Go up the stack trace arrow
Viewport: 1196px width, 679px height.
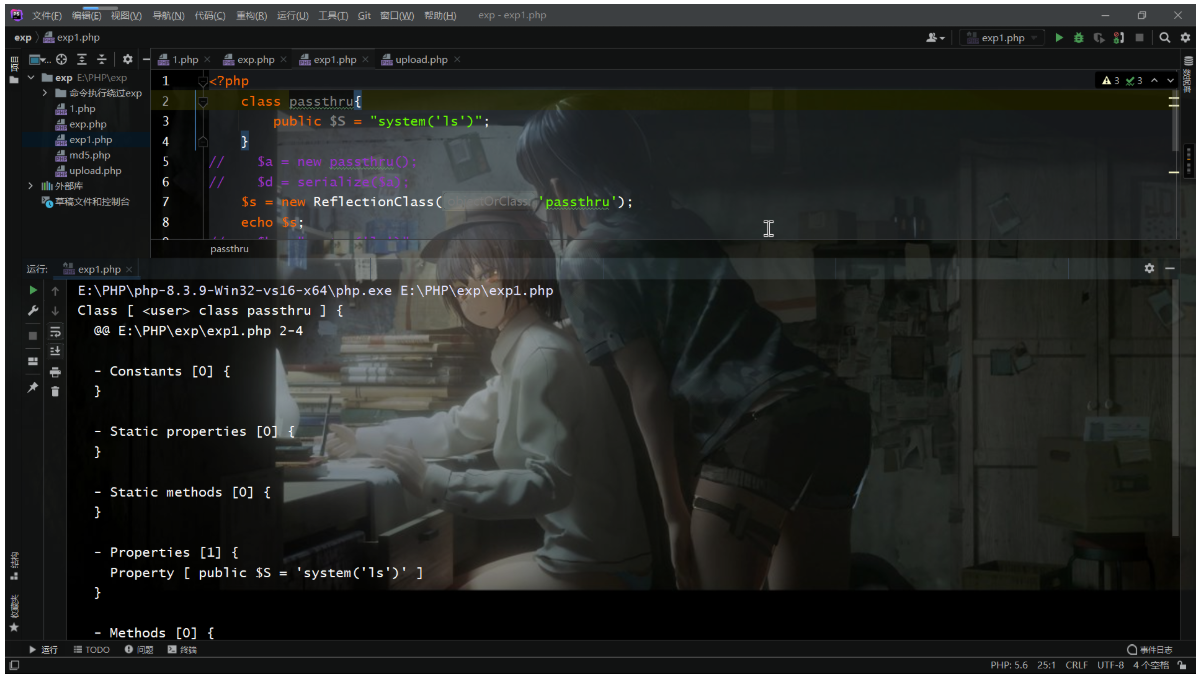pos(55,291)
